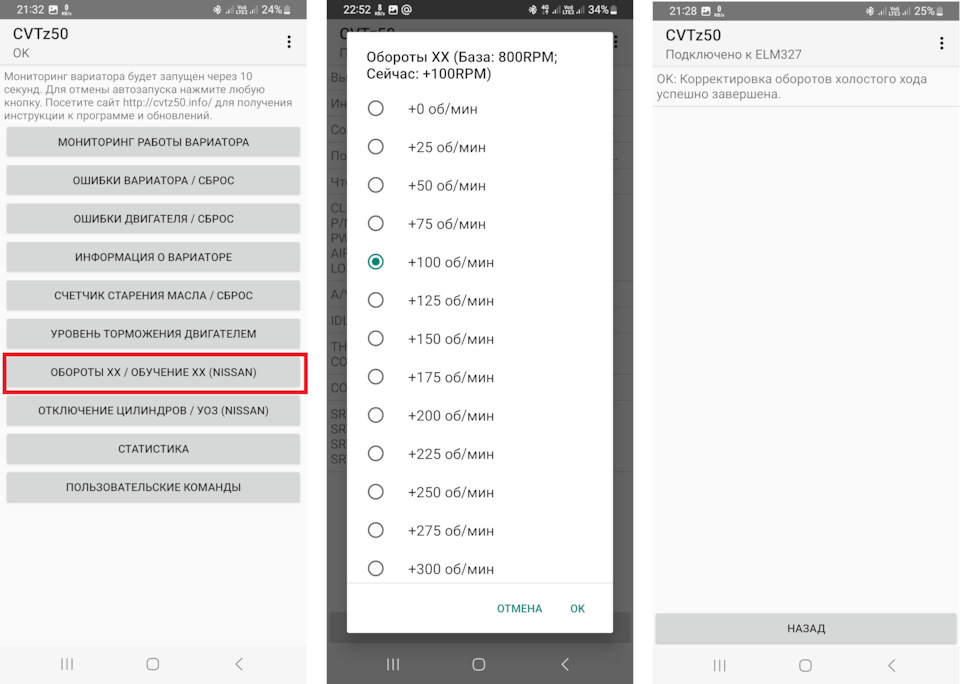This screenshot has width=960, height=684.
Task: Confirm idle RPM dialog with OK
Action: tap(577, 609)
